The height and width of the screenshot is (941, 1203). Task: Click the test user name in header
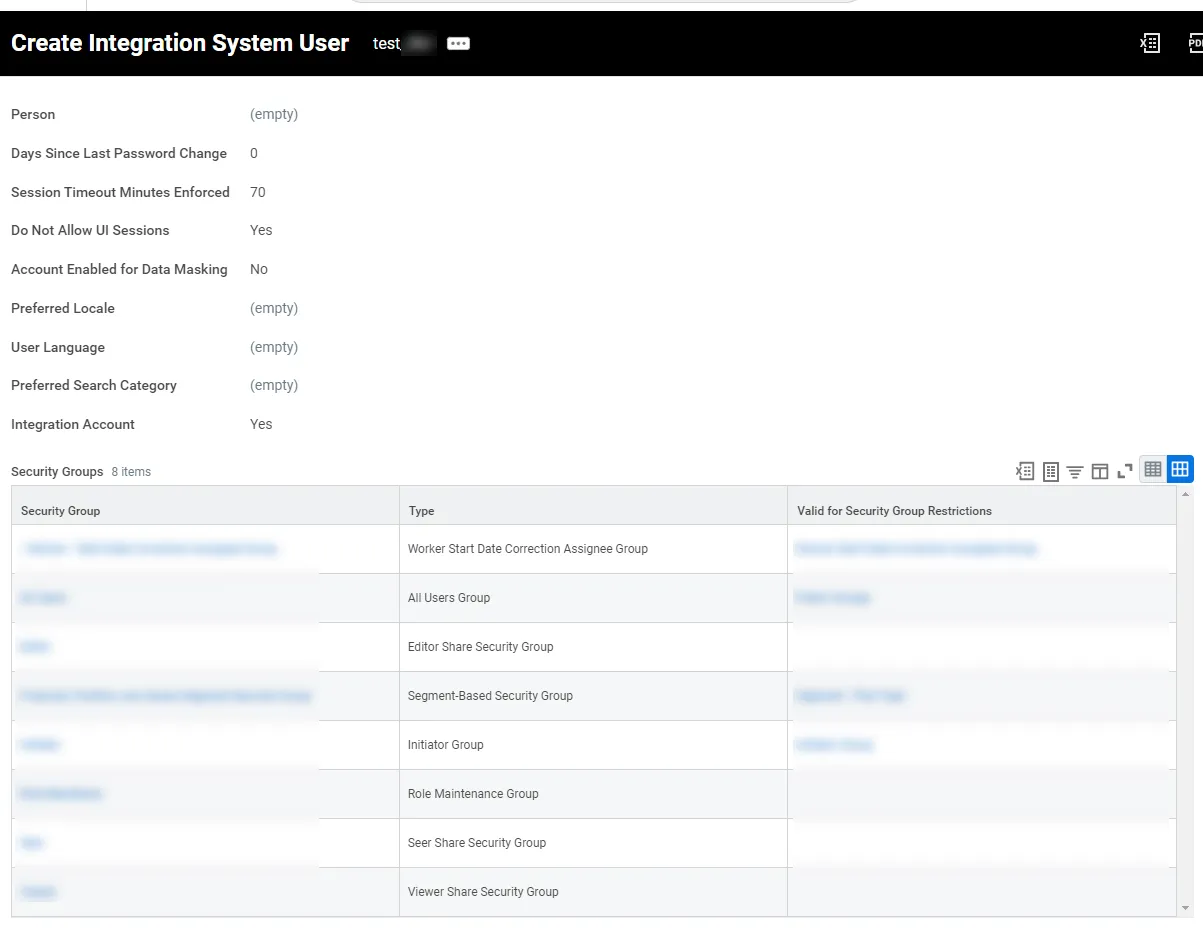point(387,44)
